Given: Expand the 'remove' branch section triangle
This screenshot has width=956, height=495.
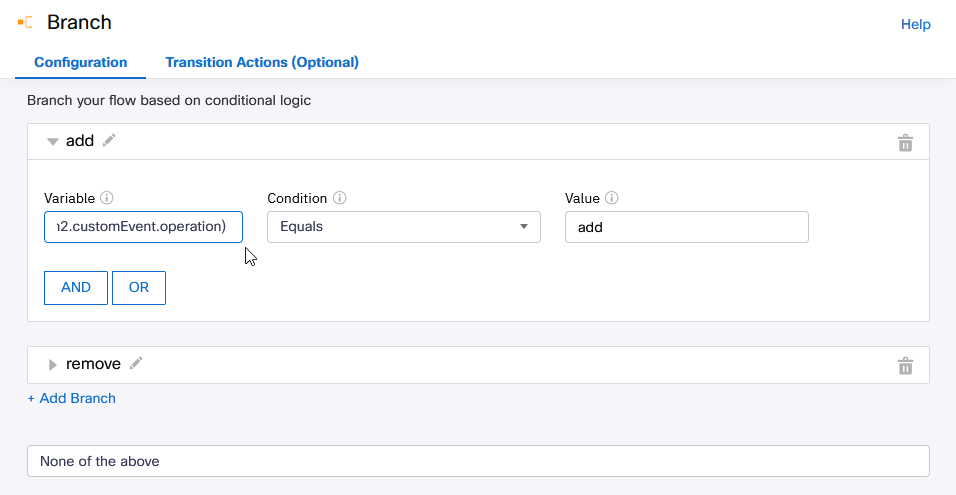Looking at the screenshot, I should coord(53,365).
